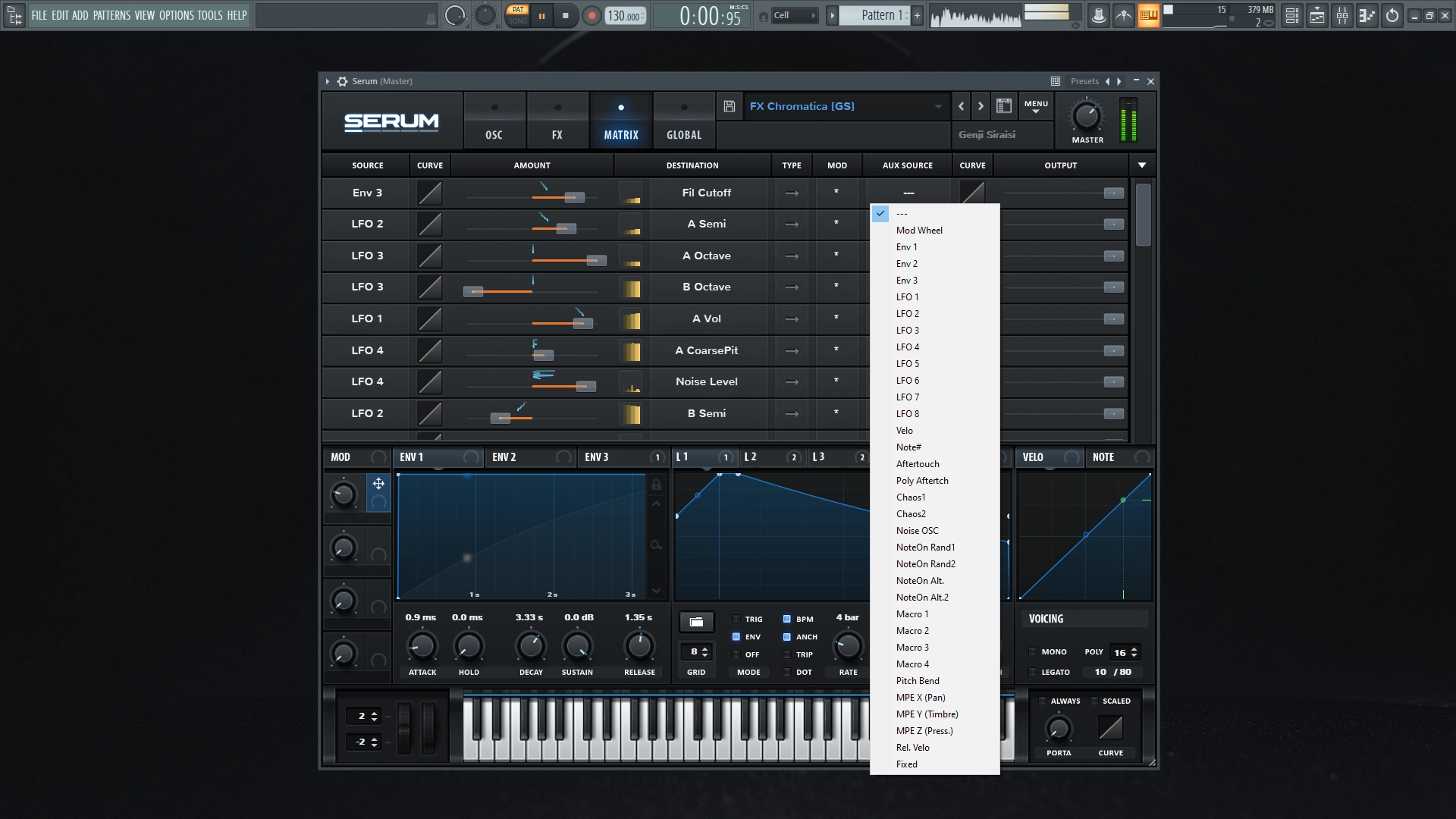Image resolution: width=1456 pixels, height=819 pixels.
Task: Enable the LFO OFF mode checkbox
Action: [x=736, y=654]
